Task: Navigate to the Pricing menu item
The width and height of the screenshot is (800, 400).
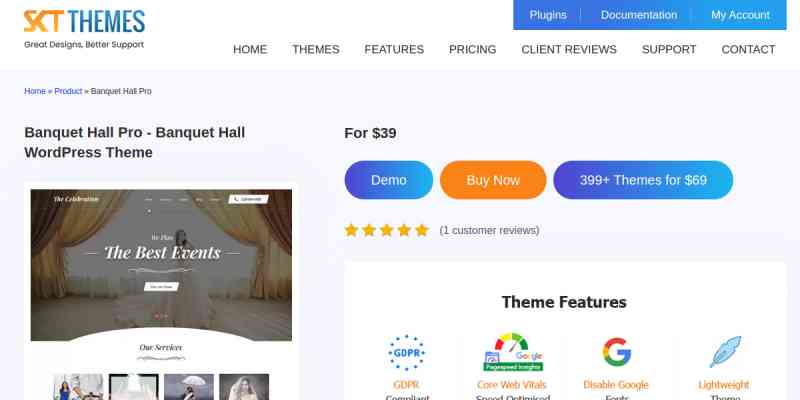Action: (x=472, y=49)
